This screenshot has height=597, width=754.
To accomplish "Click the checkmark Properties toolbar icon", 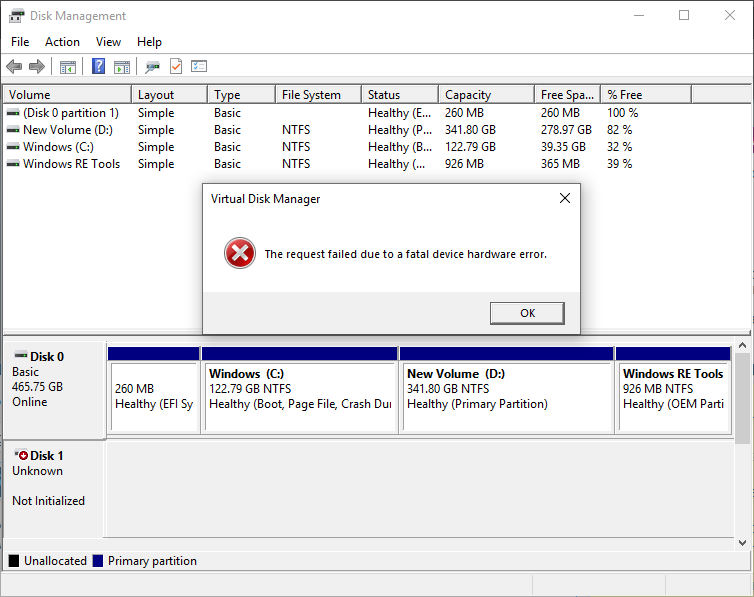I will pyautogui.click(x=176, y=66).
